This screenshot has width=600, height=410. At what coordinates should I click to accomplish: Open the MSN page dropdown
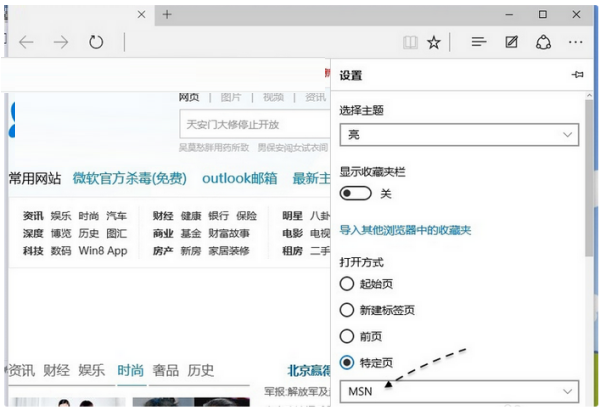[x=459, y=391]
